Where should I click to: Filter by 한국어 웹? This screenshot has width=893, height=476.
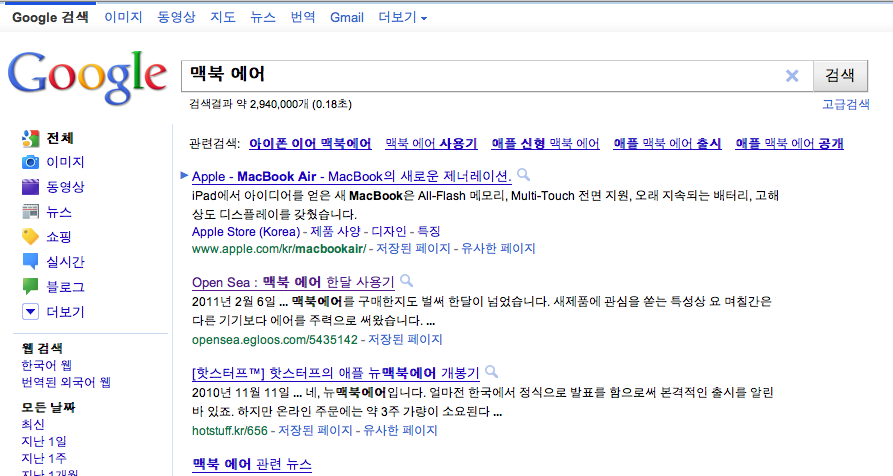(x=47, y=366)
